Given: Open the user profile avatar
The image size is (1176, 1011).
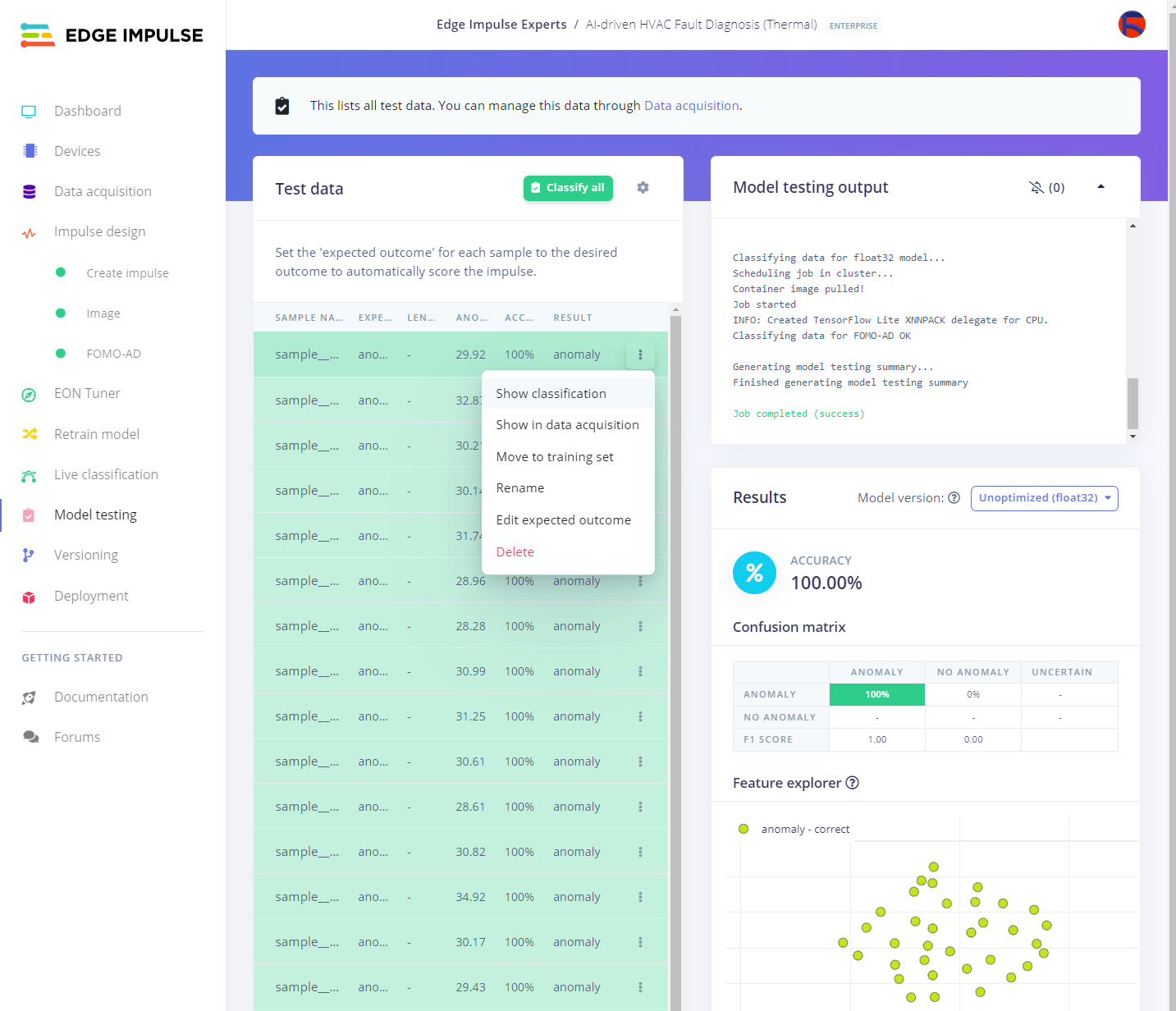Looking at the screenshot, I should coord(1132,25).
